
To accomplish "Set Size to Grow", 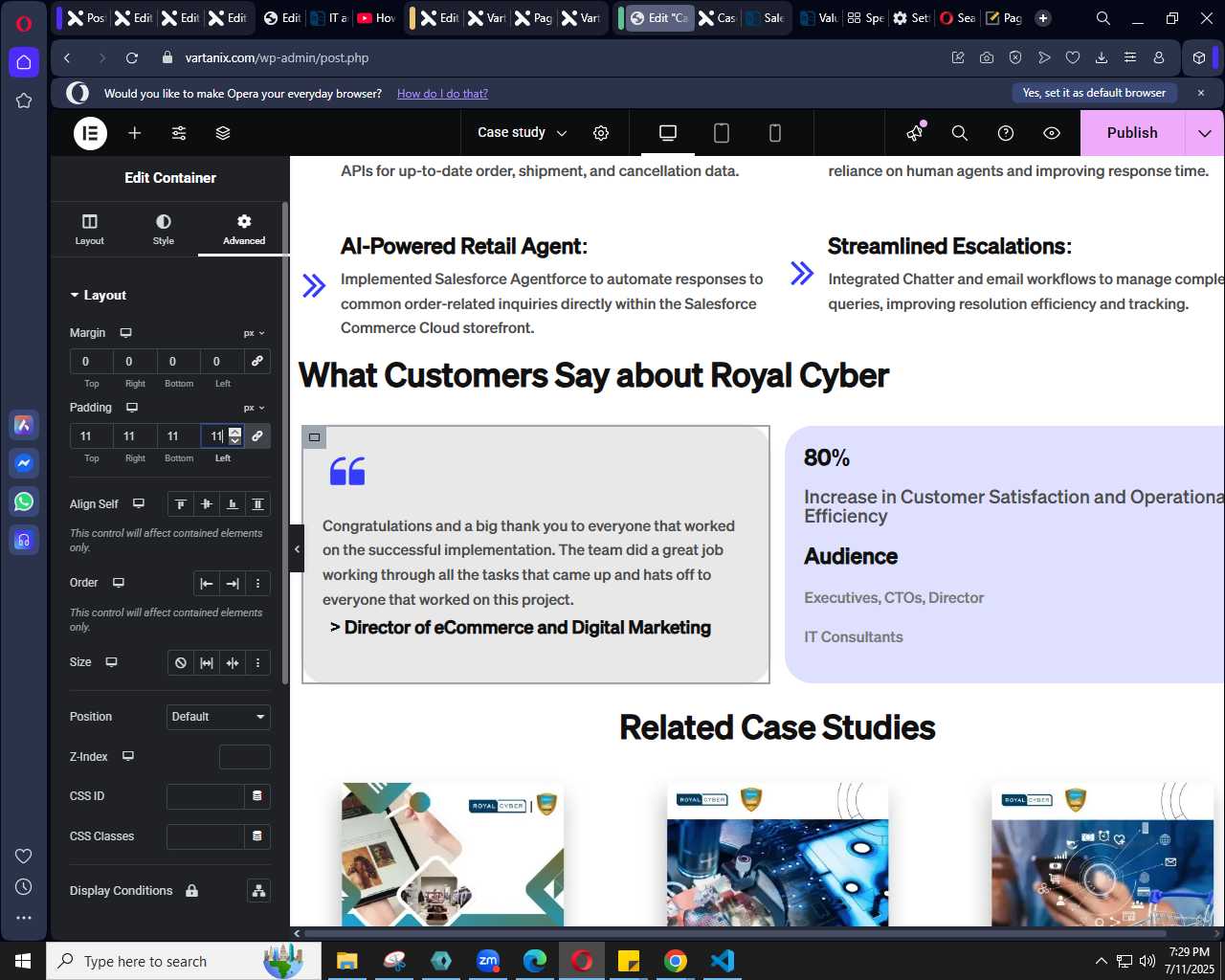I will [206, 663].
